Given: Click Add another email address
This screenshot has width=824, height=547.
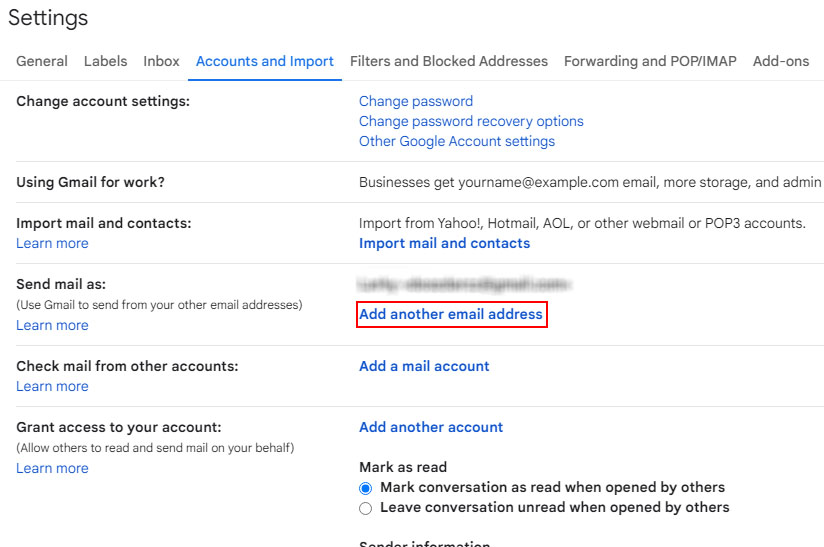Looking at the screenshot, I should [x=451, y=314].
